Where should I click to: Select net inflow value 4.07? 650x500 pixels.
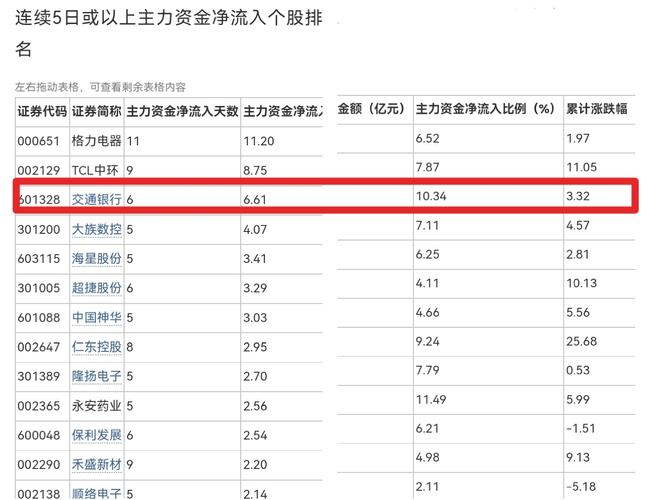[255, 229]
